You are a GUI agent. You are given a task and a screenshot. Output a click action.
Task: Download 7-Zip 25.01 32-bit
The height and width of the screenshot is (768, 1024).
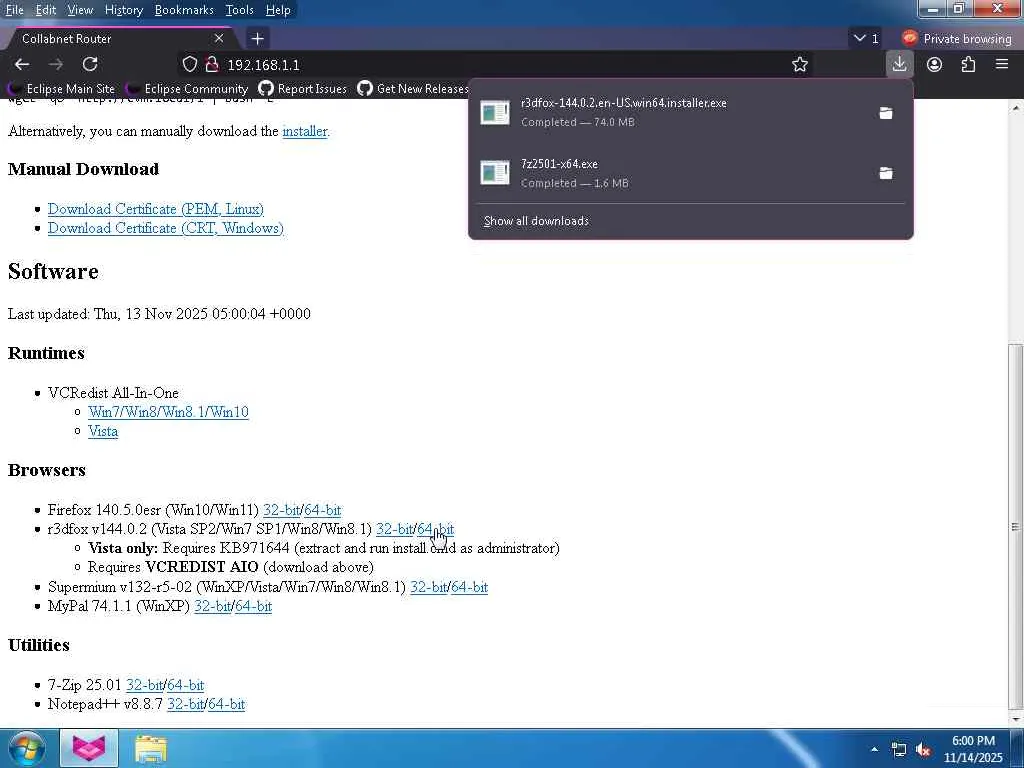144,685
